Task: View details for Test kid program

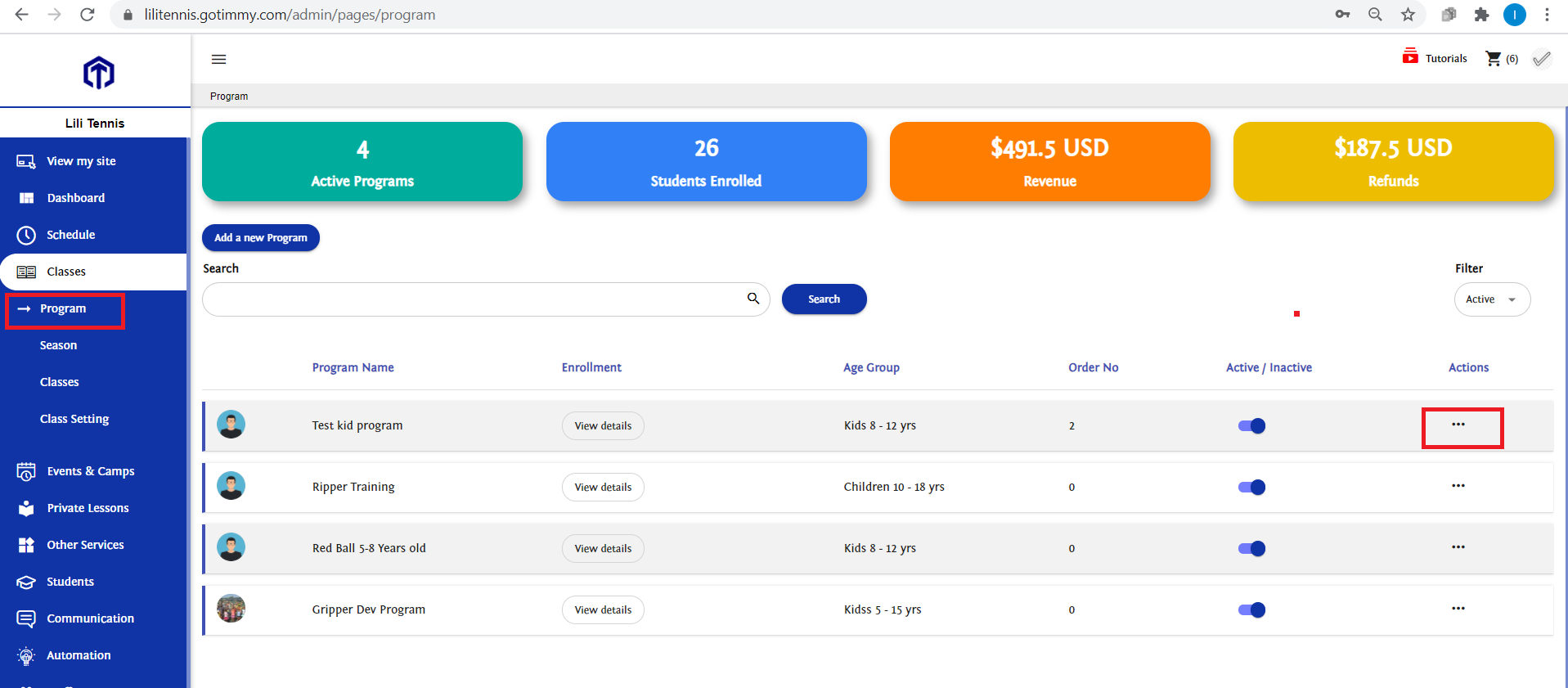Action: pos(603,425)
